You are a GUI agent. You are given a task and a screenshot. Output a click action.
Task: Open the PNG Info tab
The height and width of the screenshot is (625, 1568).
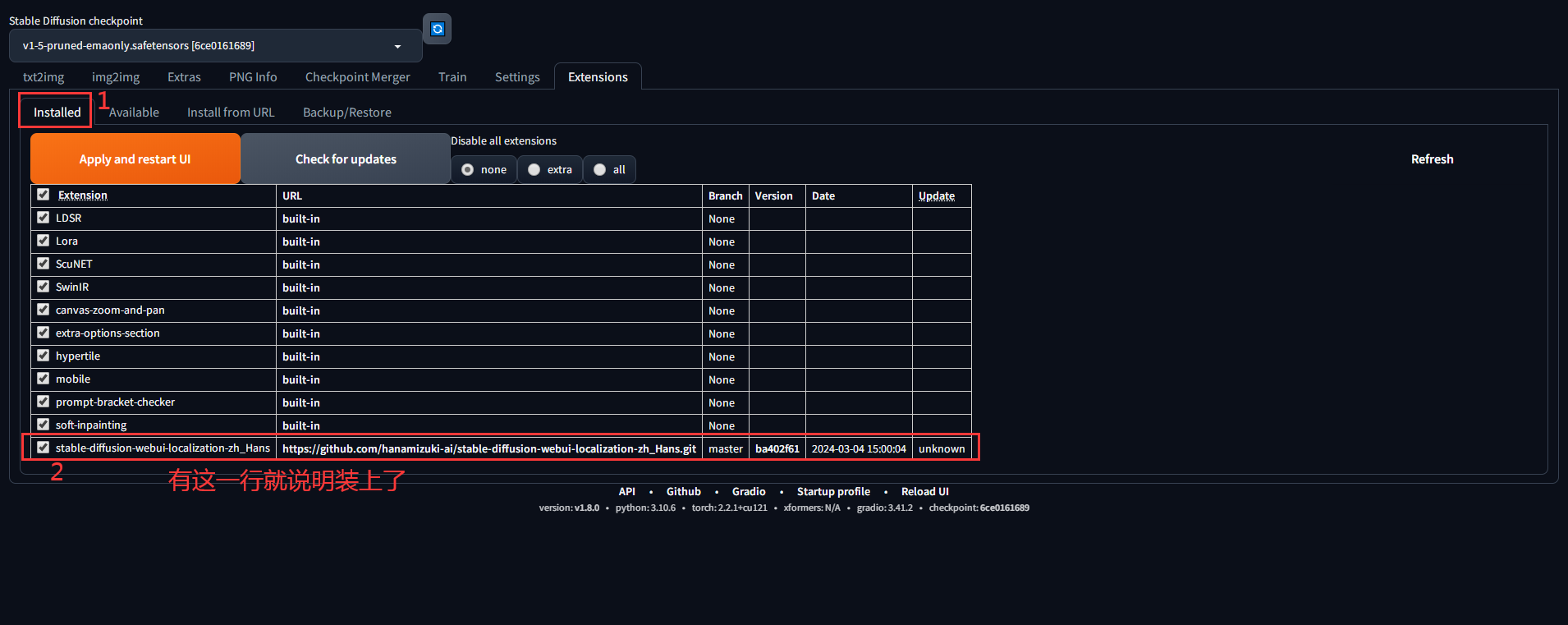pos(253,77)
